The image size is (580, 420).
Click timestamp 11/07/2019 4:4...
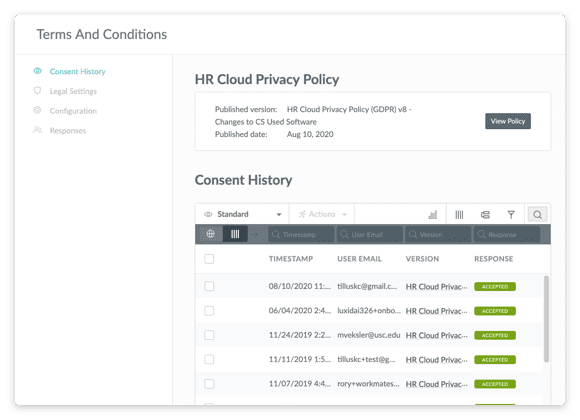tap(300, 384)
